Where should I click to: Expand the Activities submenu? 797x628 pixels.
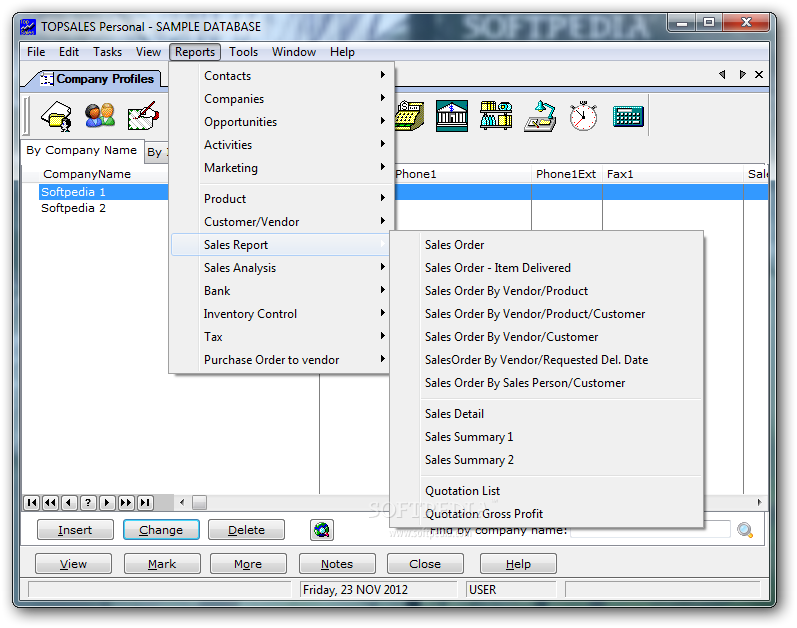282,145
